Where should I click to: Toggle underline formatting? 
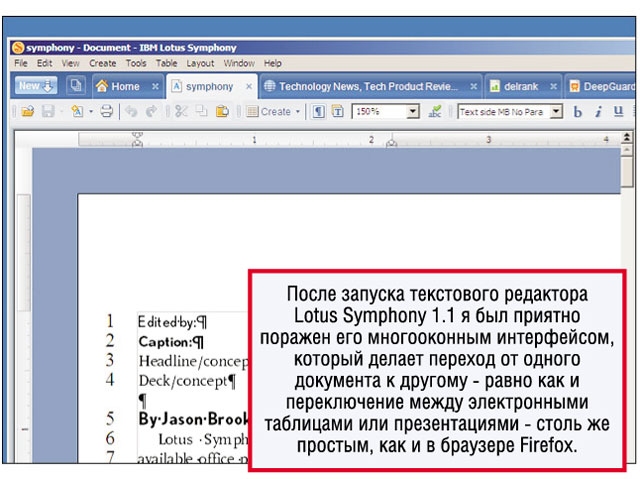[619, 111]
